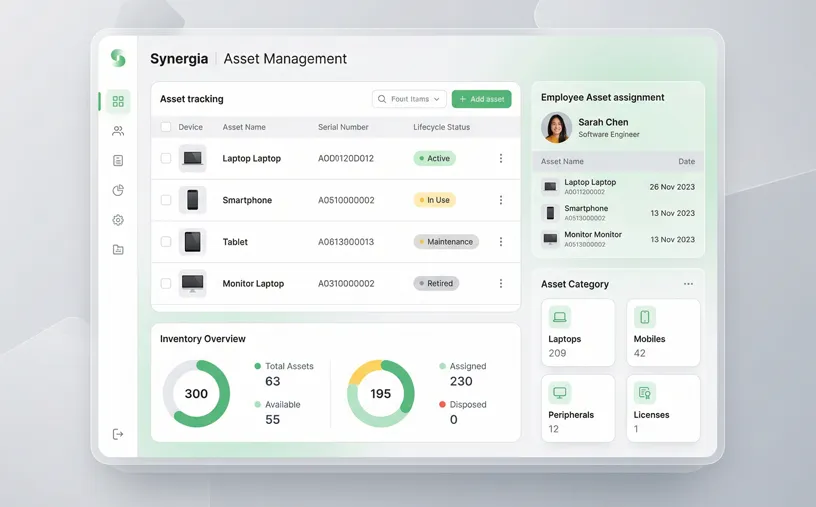816x507 pixels.
Task: Click the Sarah Chen name
Action: (x=603, y=122)
